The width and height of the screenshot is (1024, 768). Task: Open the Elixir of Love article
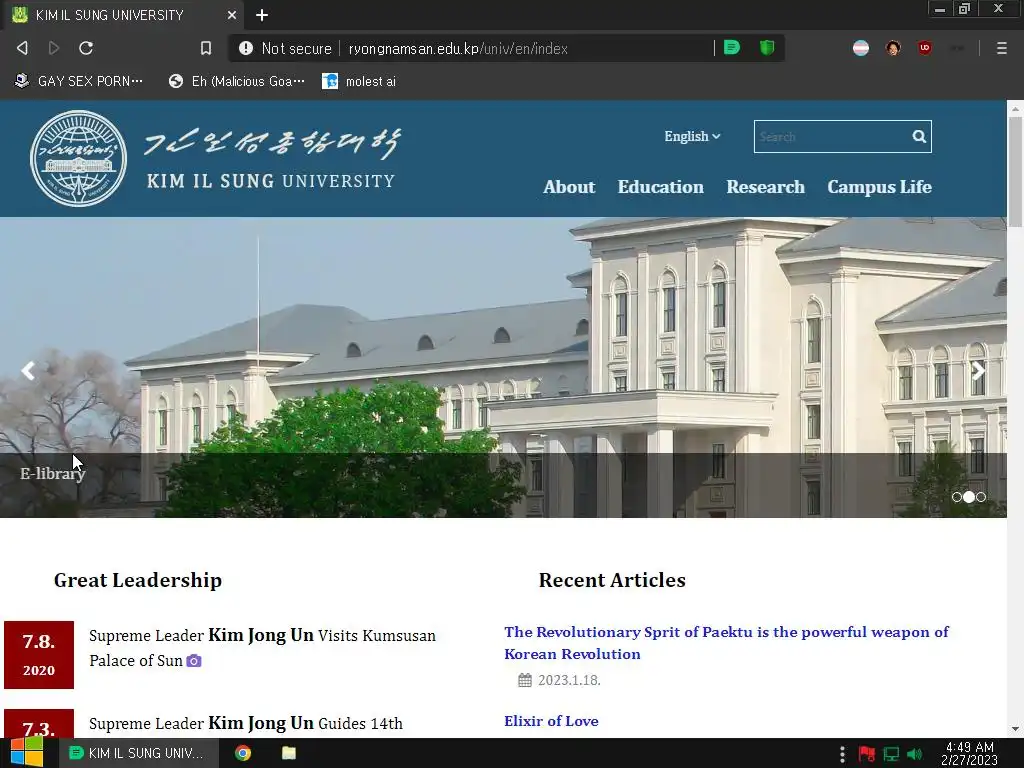[551, 721]
